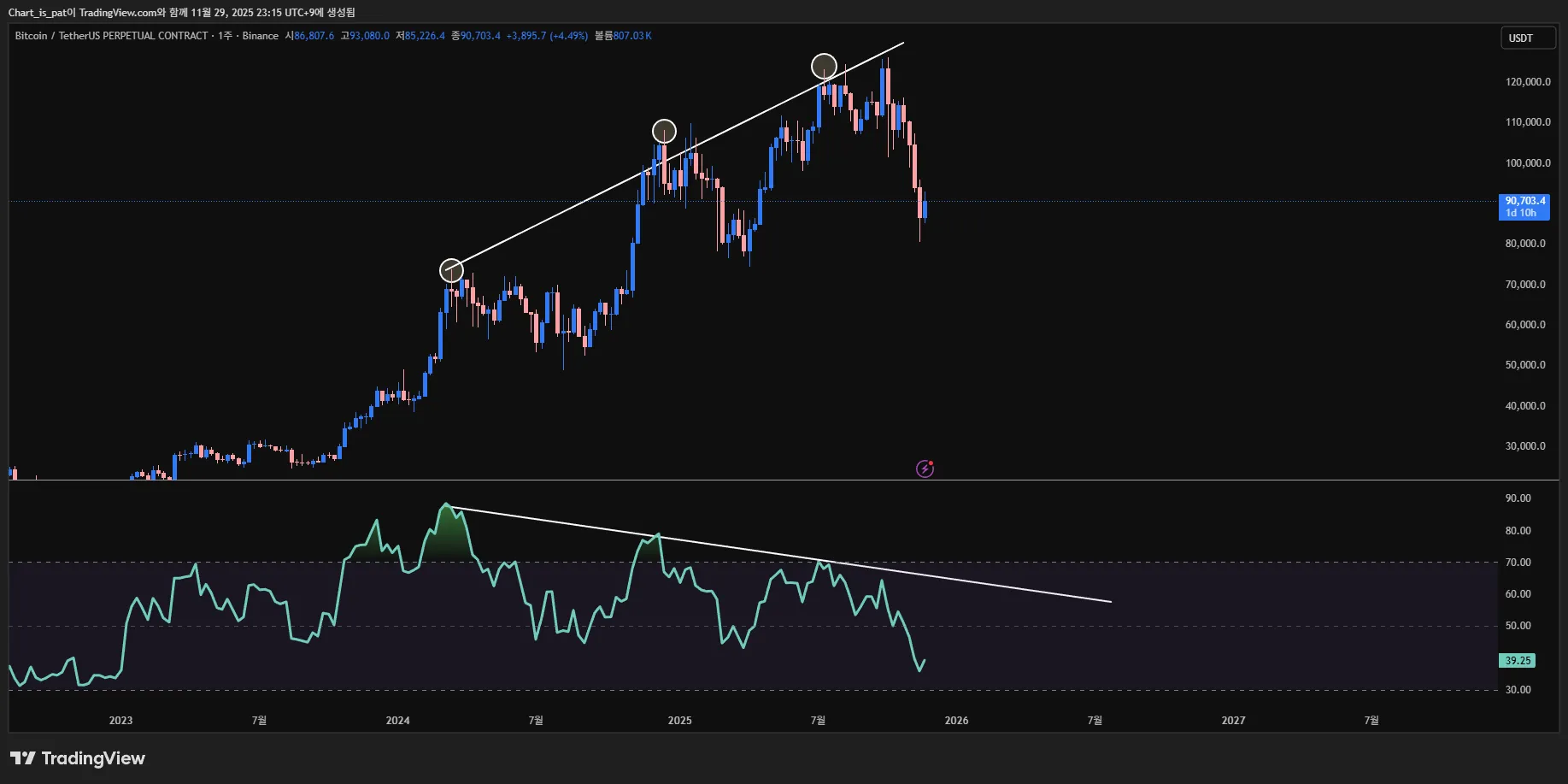Click the volume value 807.03K in the legend
This screenshot has width=1568, height=784.
pyautogui.click(x=631, y=36)
